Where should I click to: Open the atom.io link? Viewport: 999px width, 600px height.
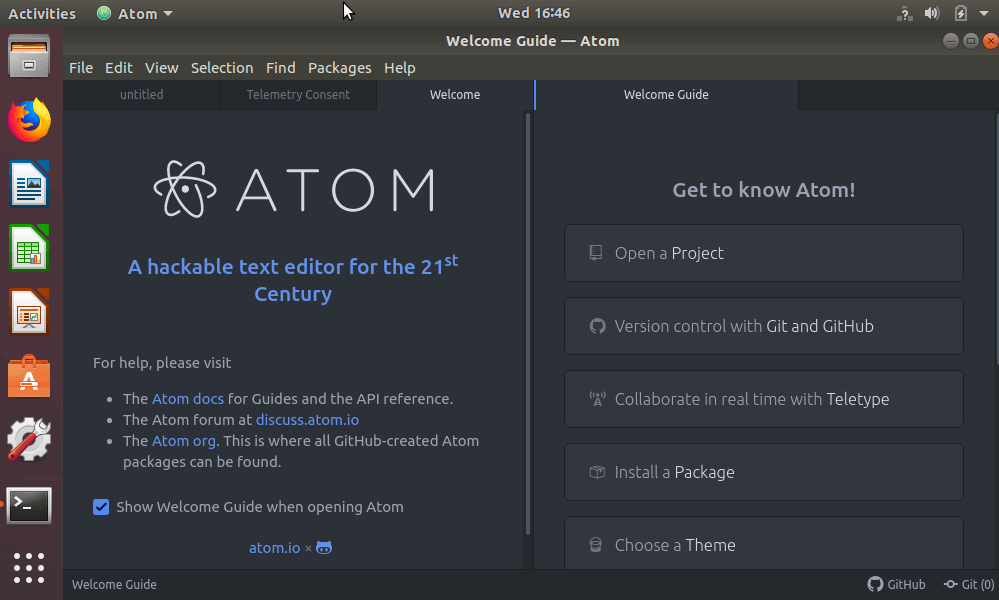tap(275, 548)
